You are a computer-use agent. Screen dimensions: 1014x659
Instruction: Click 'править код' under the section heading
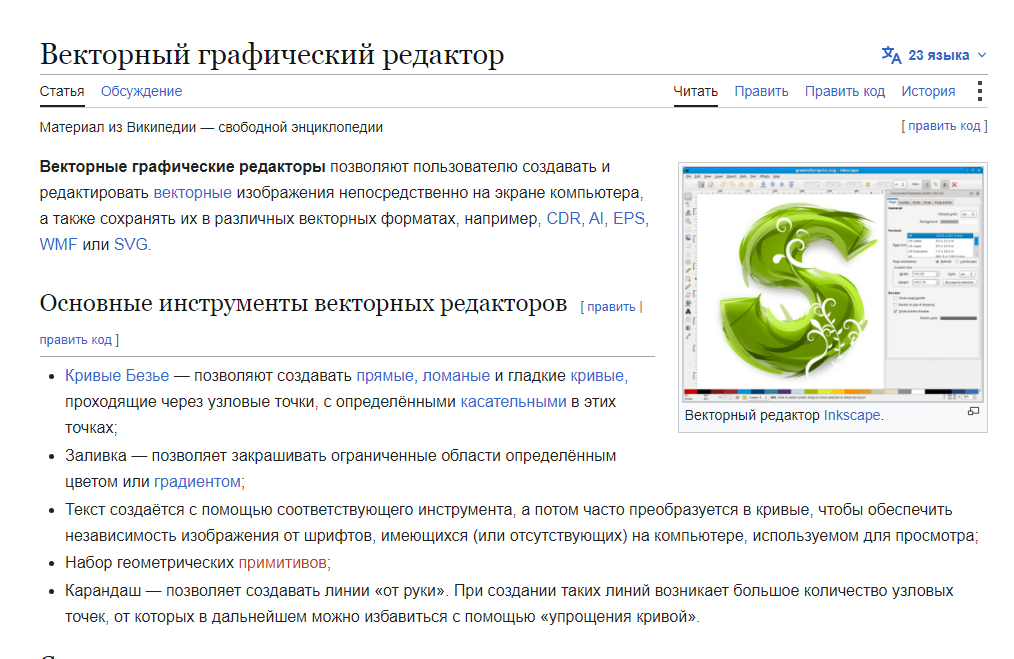pos(76,340)
